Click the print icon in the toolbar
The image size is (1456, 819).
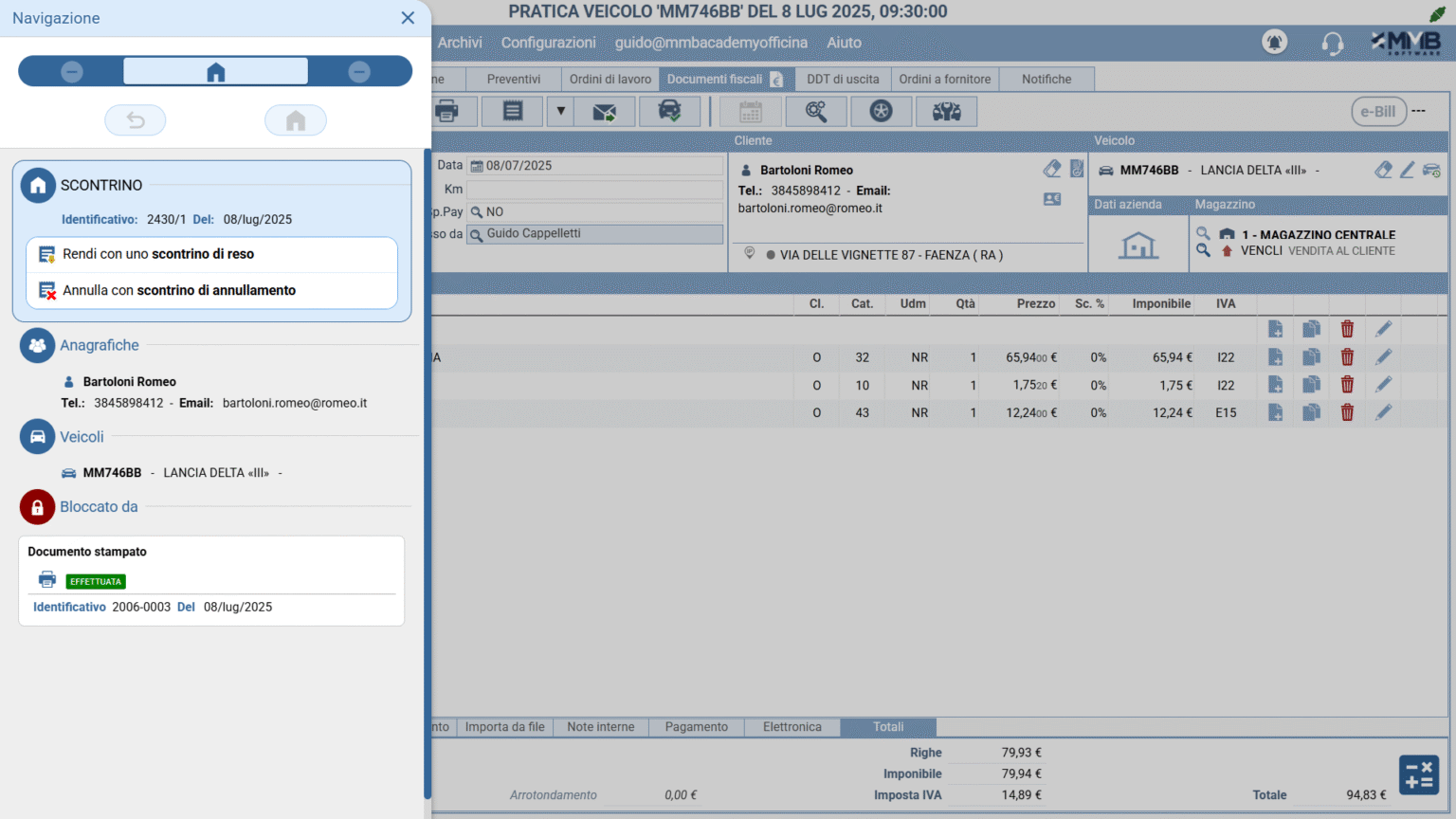(447, 112)
